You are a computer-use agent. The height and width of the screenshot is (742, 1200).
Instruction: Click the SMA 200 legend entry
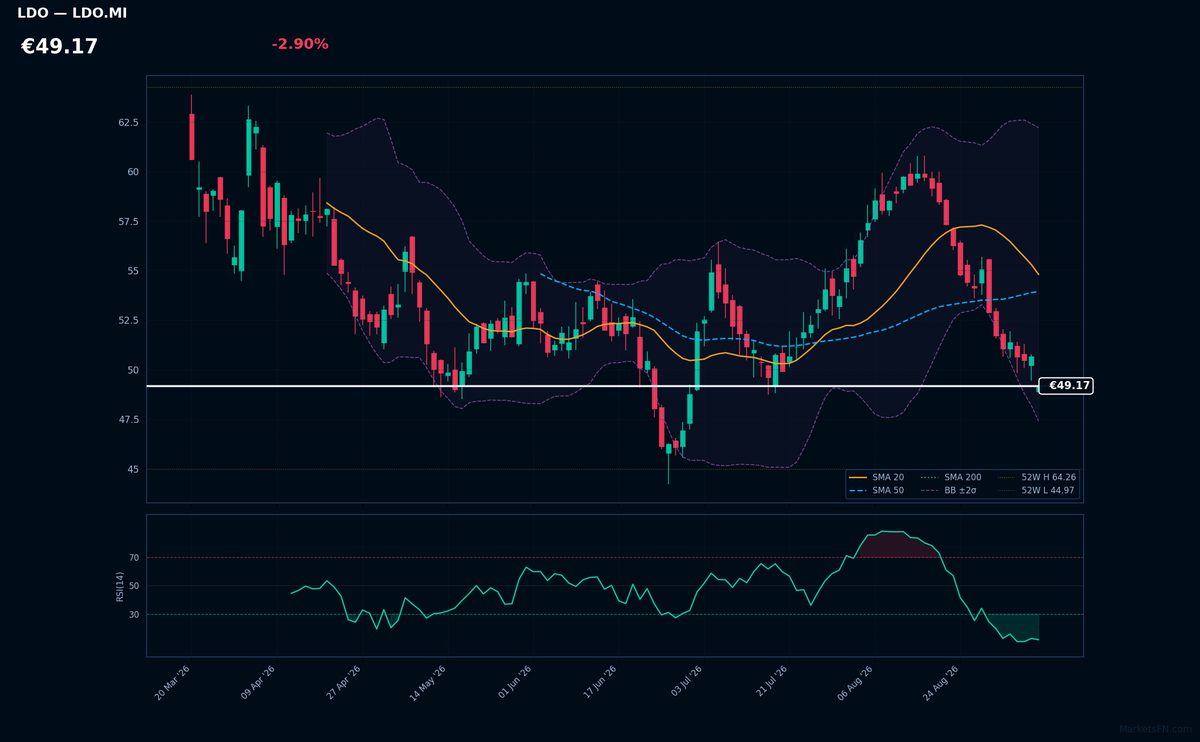(x=950, y=478)
